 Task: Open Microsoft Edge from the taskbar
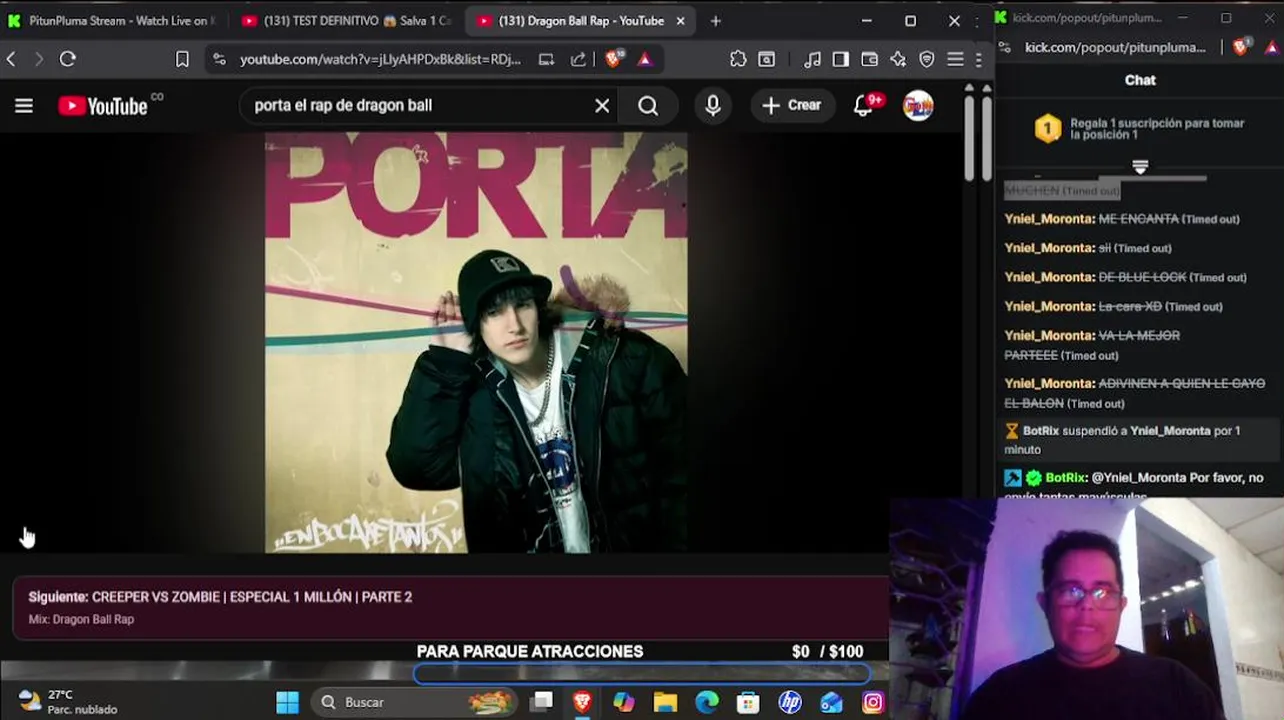click(706, 702)
